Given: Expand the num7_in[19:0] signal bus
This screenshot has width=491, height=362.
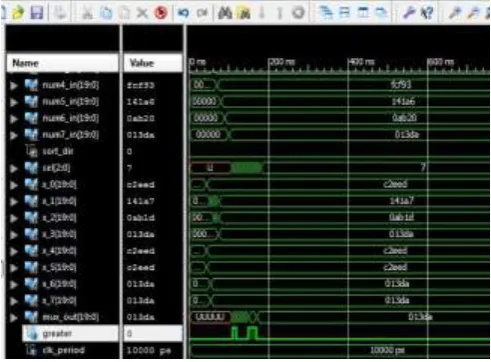Looking at the screenshot, I should (x=14, y=135).
